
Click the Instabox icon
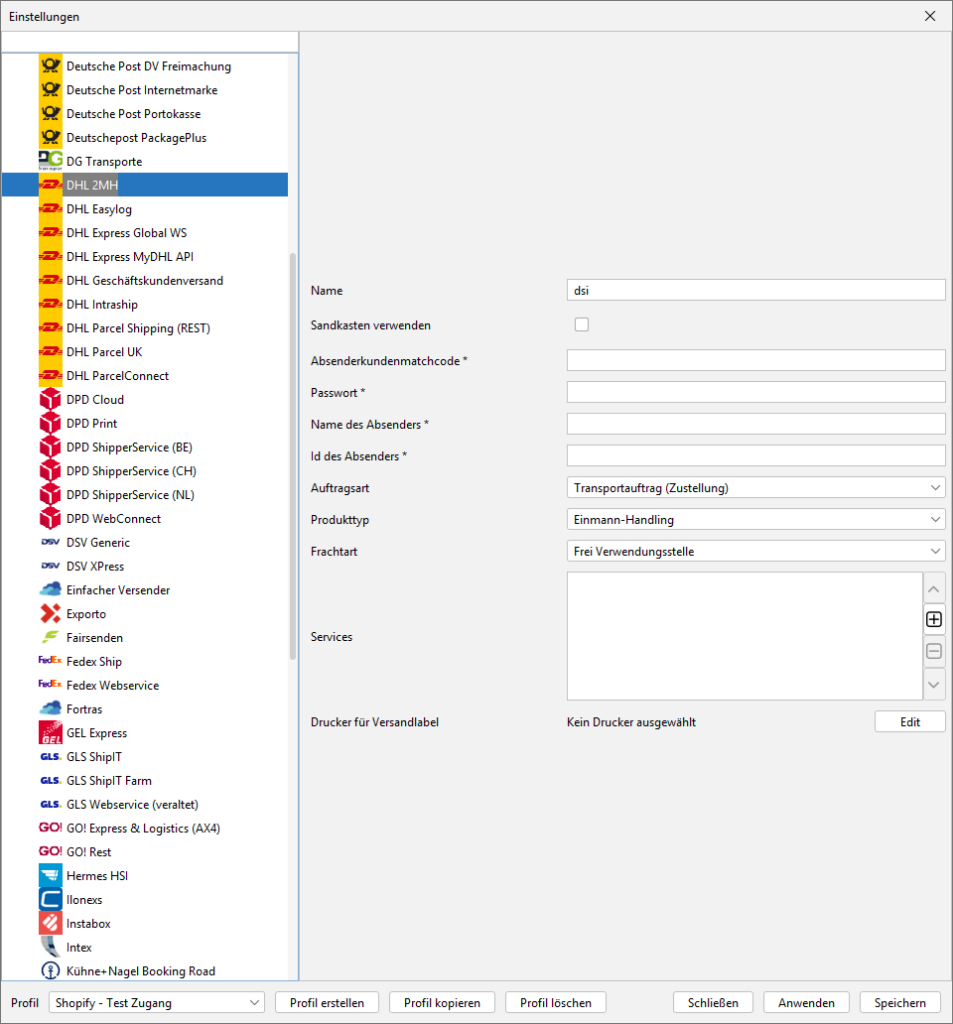pos(50,924)
